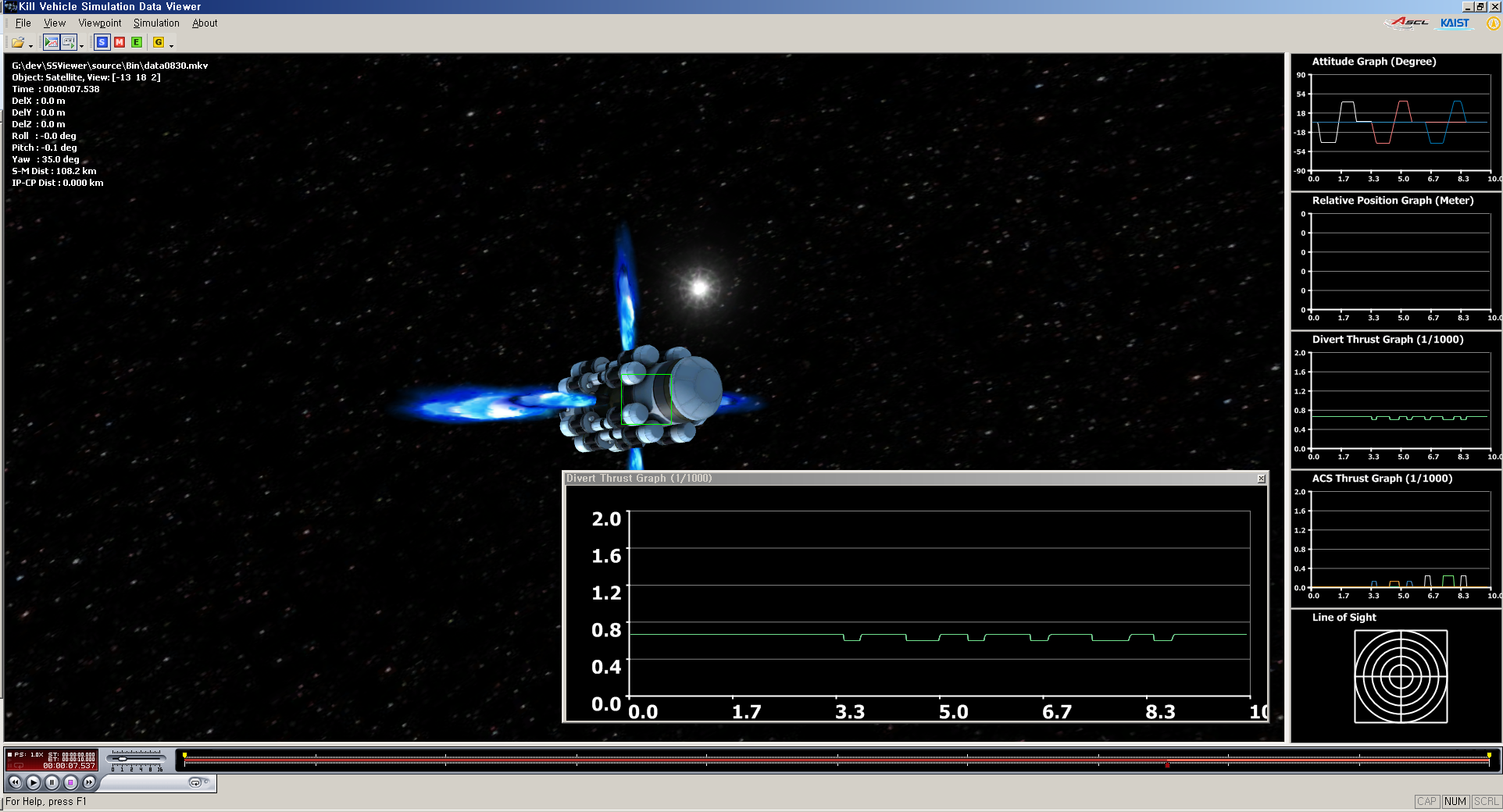Viewport: 1503px width, 812px height.
Task: Click the Line of Sight target display
Action: coord(1401,676)
